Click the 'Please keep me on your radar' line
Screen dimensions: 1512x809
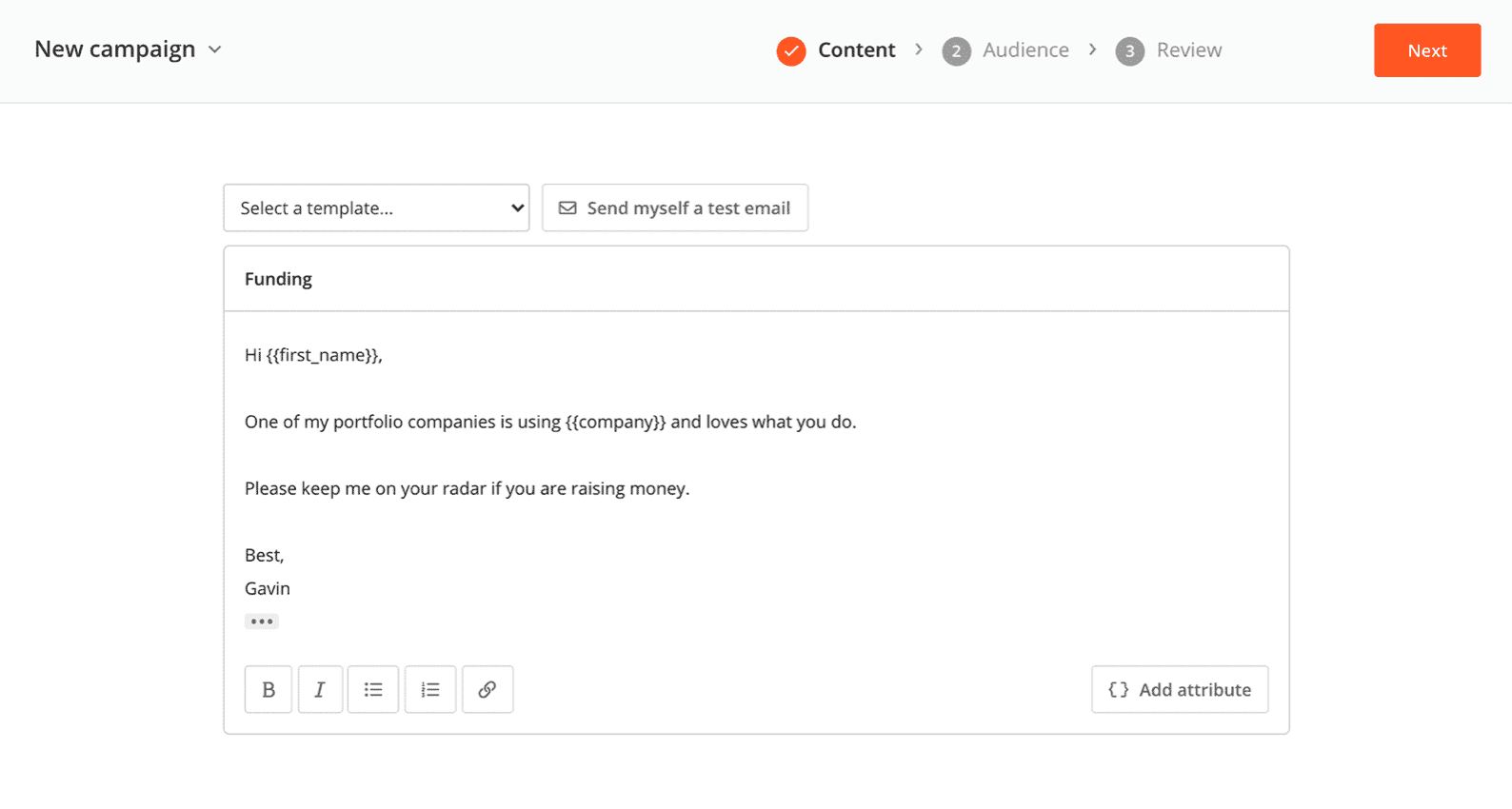[x=467, y=488]
